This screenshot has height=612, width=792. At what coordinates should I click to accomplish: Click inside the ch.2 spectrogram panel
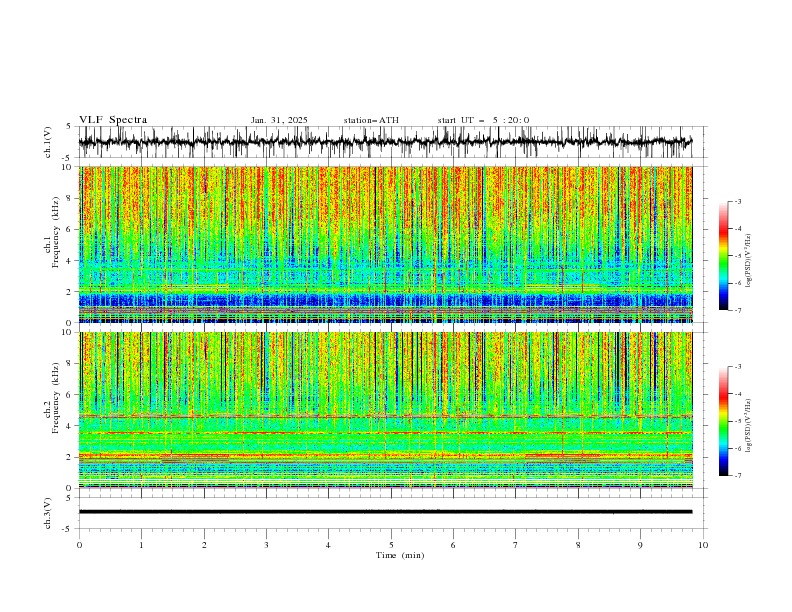pos(385,410)
